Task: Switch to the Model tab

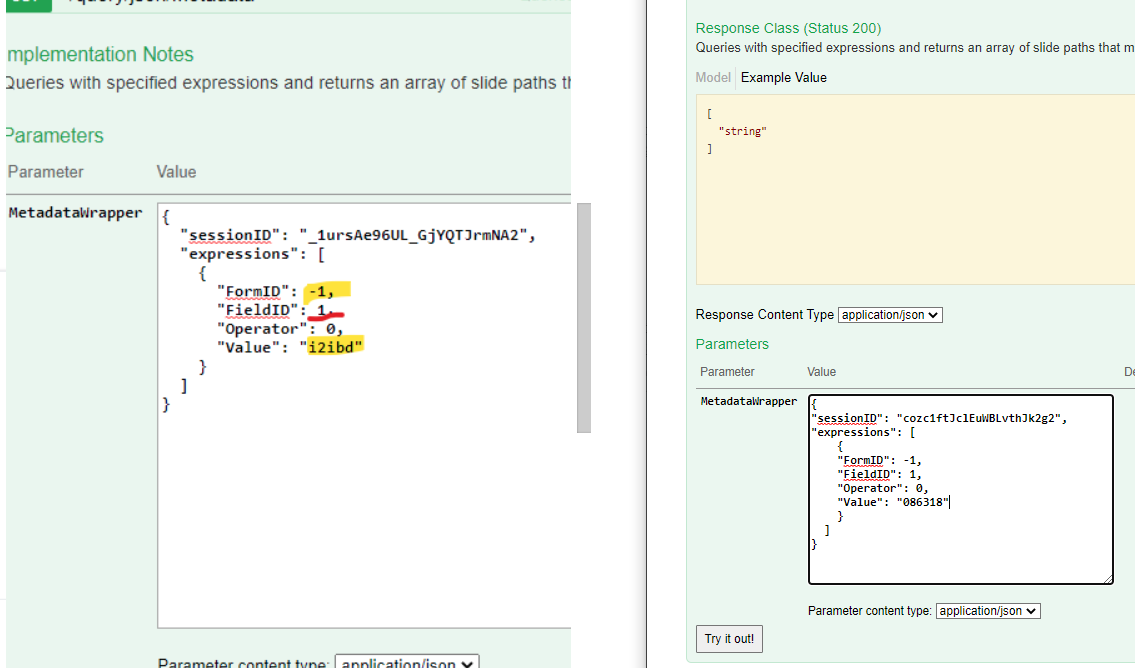Action: (713, 77)
